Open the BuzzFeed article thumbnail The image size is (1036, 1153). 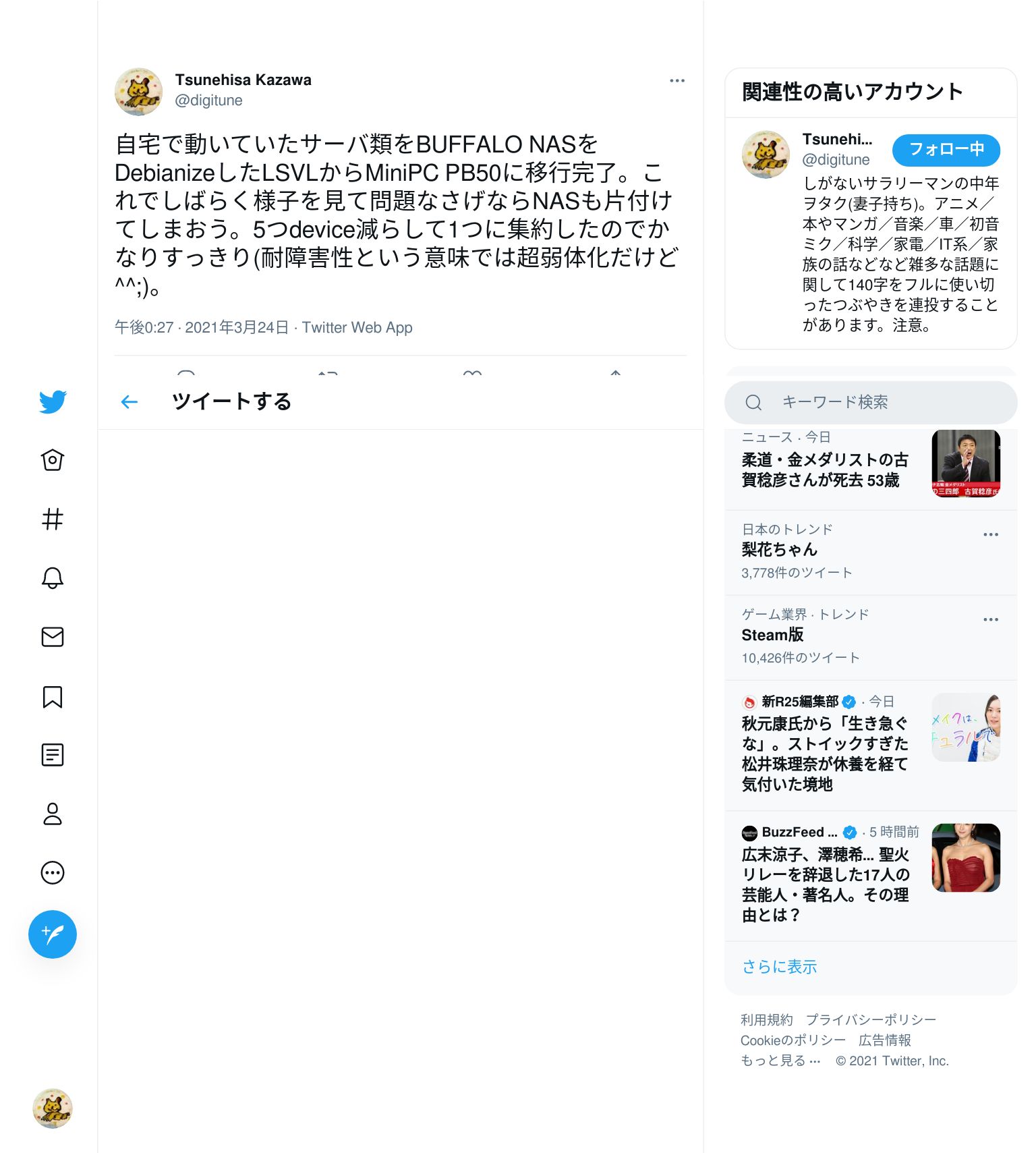click(x=966, y=857)
